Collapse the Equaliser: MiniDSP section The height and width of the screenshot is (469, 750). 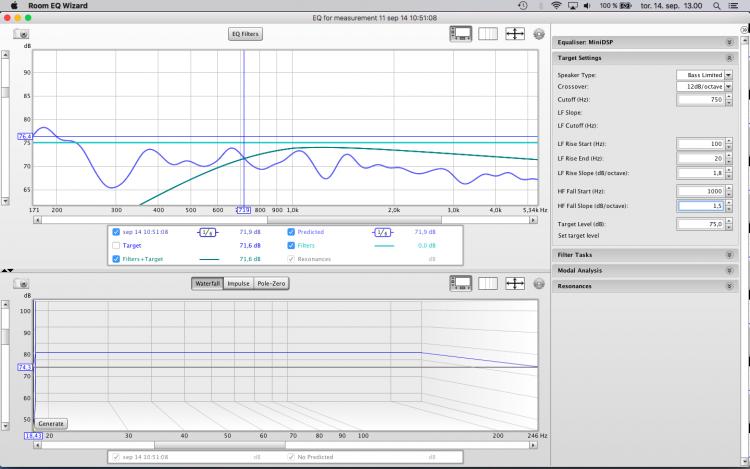[x=729, y=43]
